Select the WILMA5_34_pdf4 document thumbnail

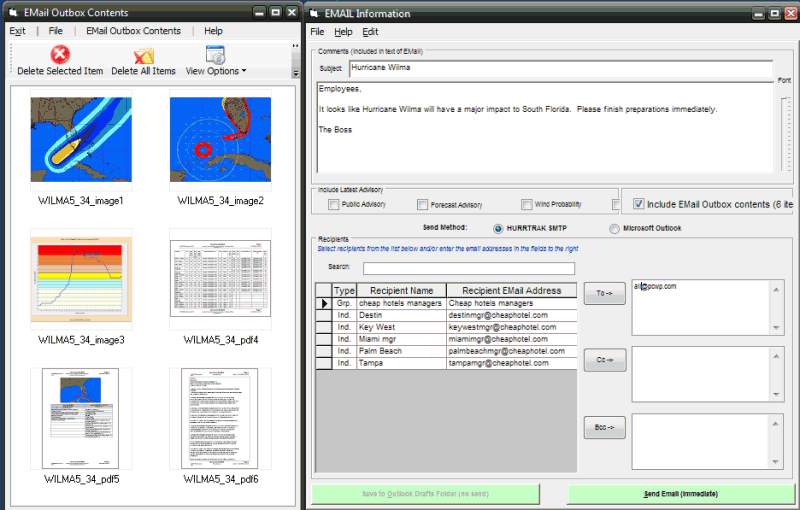[220, 280]
